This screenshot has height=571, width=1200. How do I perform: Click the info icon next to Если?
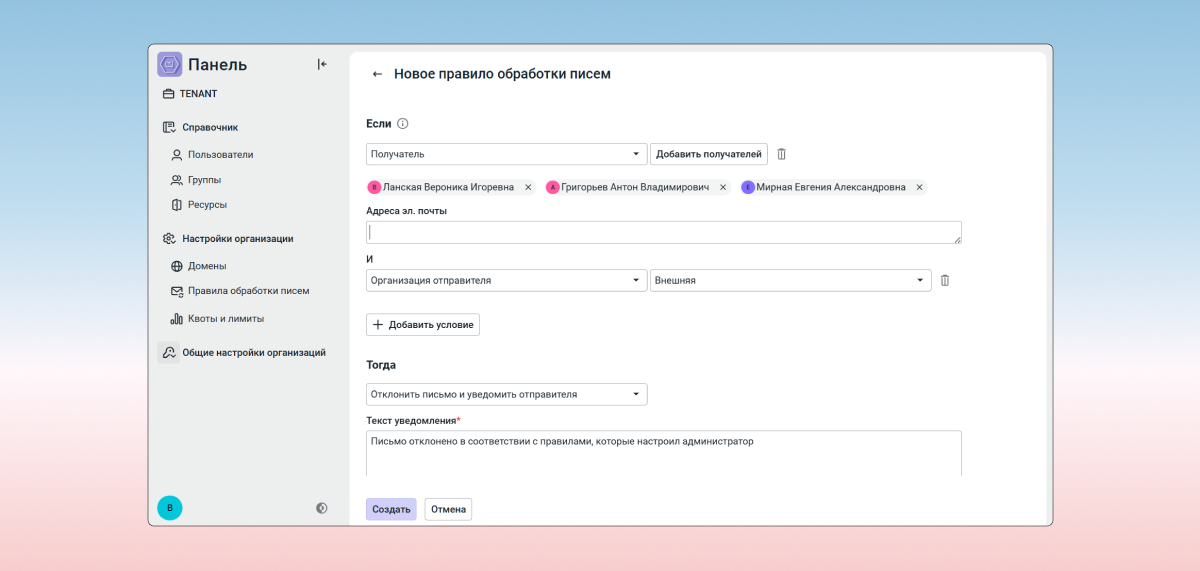403,124
